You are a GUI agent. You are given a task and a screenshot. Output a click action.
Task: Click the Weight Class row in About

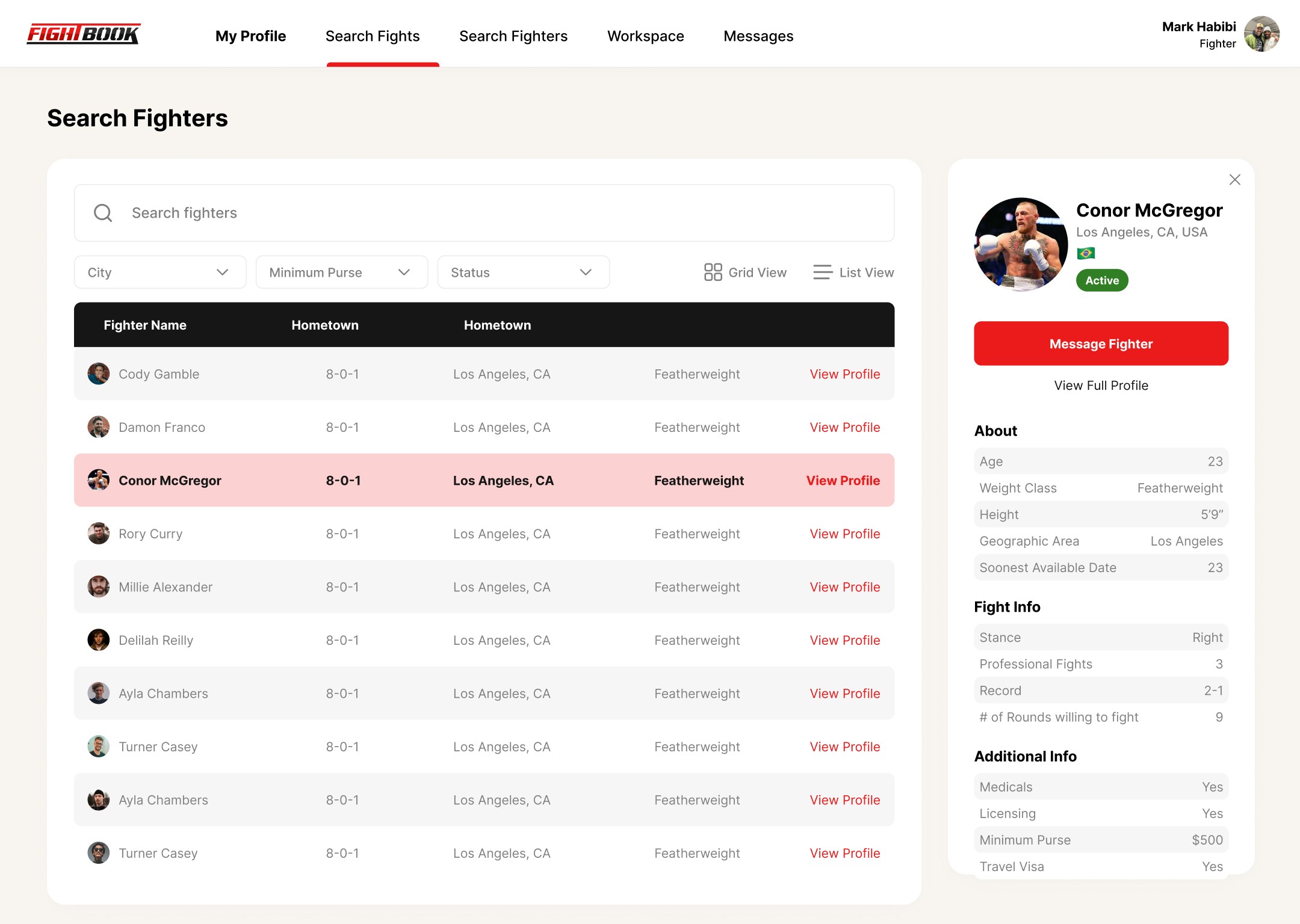click(x=1101, y=488)
